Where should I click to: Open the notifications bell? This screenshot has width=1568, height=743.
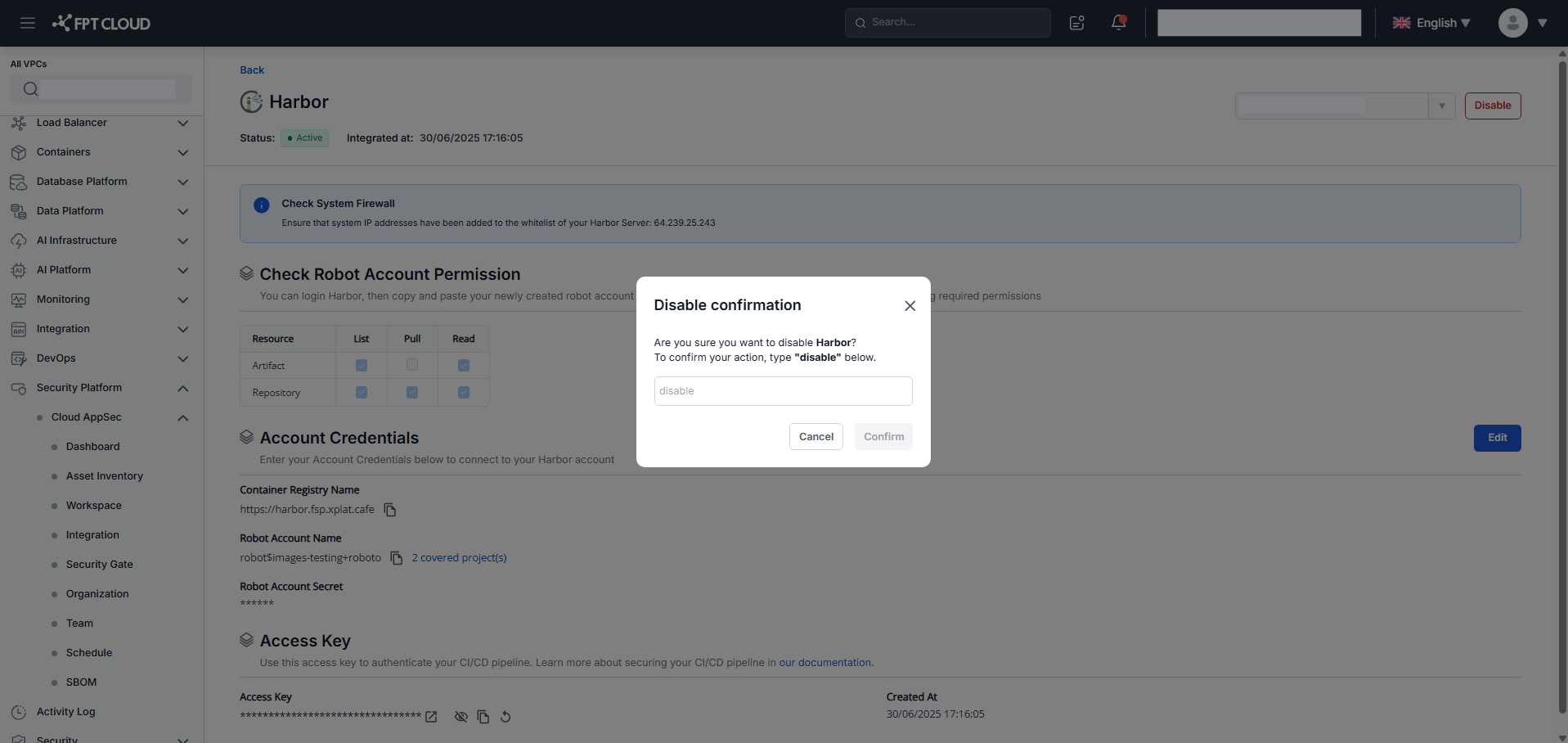tap(1119, 22)
